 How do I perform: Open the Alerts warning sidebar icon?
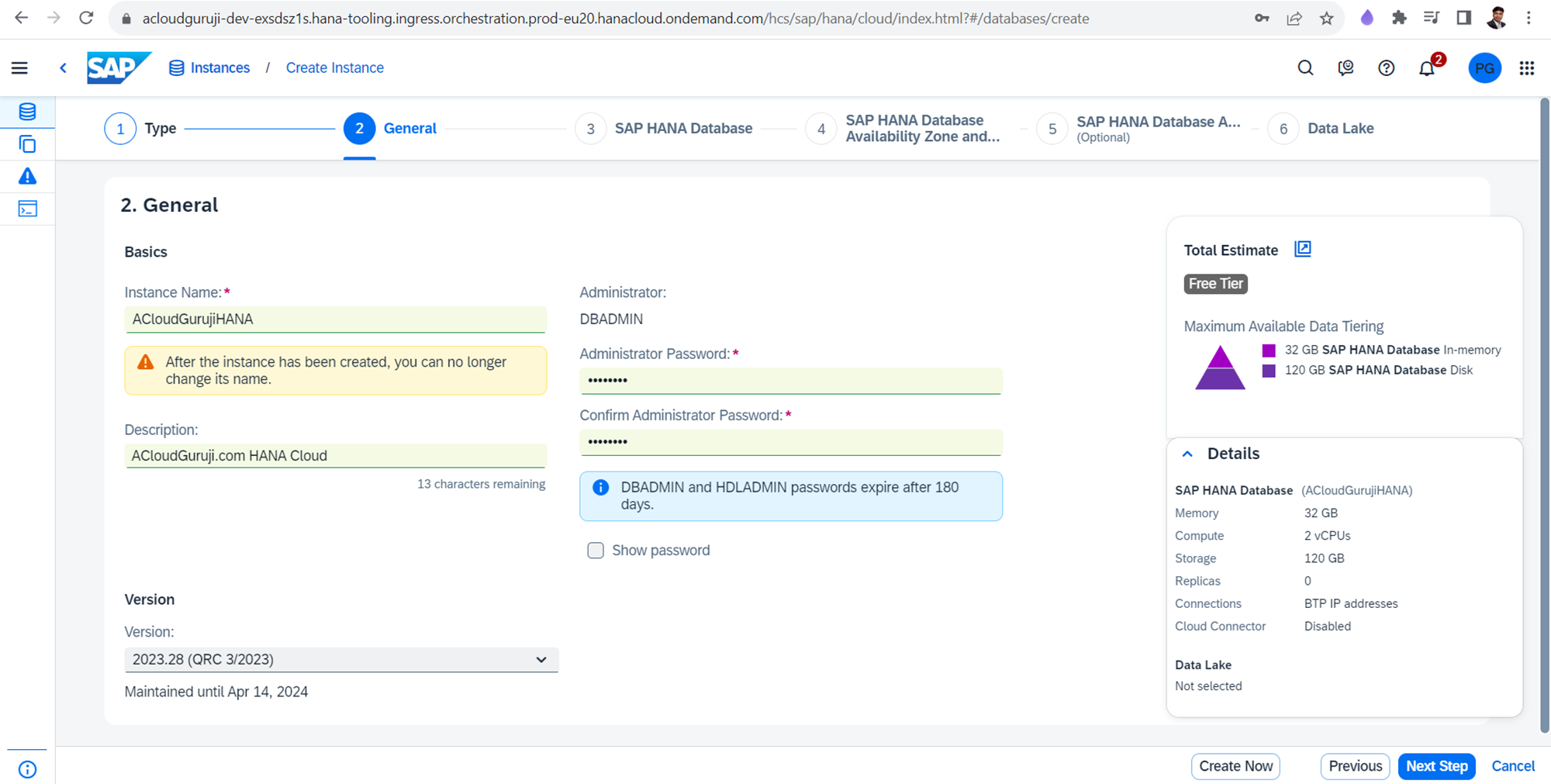(x=27, y=177)
